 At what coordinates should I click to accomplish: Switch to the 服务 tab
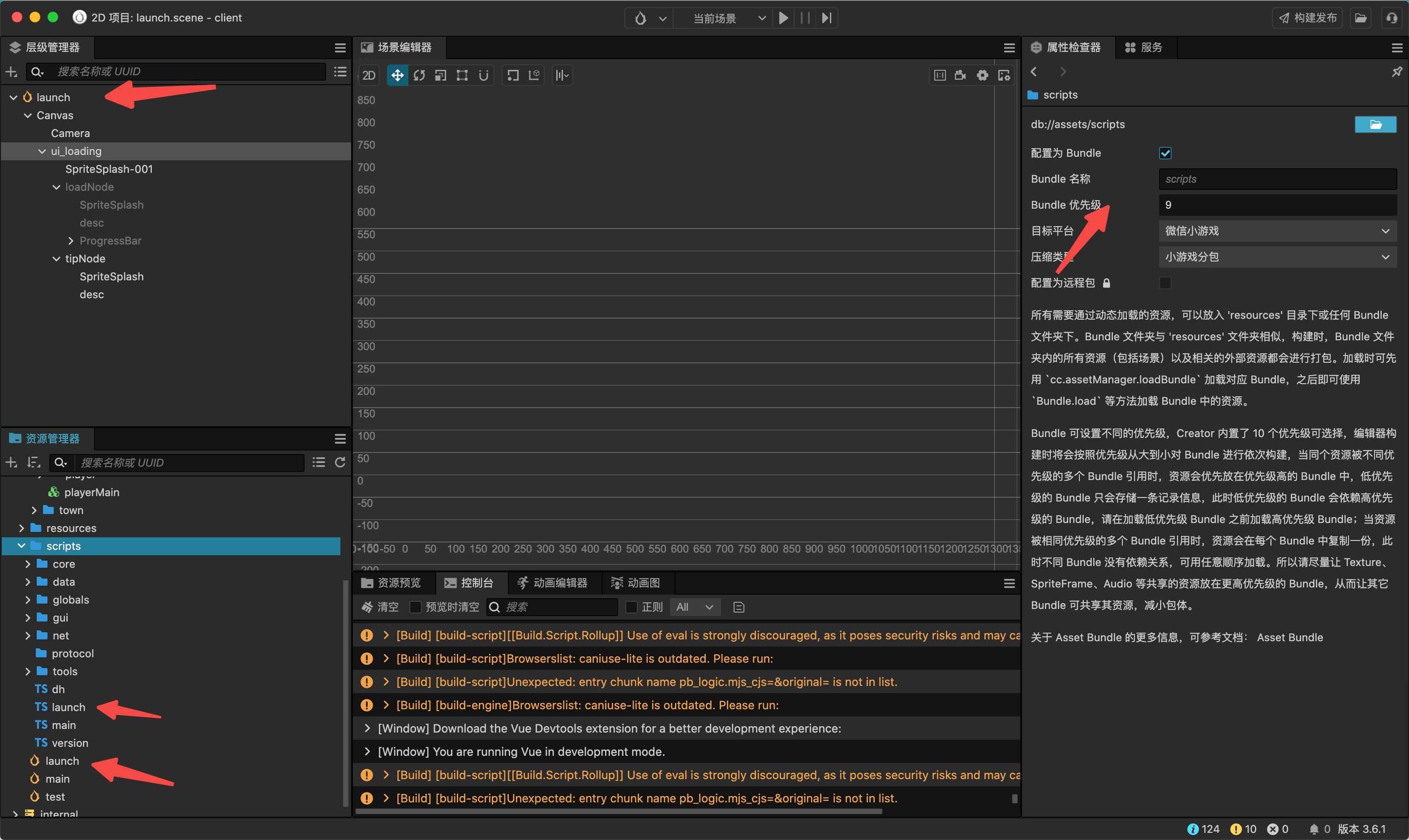click(1144, 47)
